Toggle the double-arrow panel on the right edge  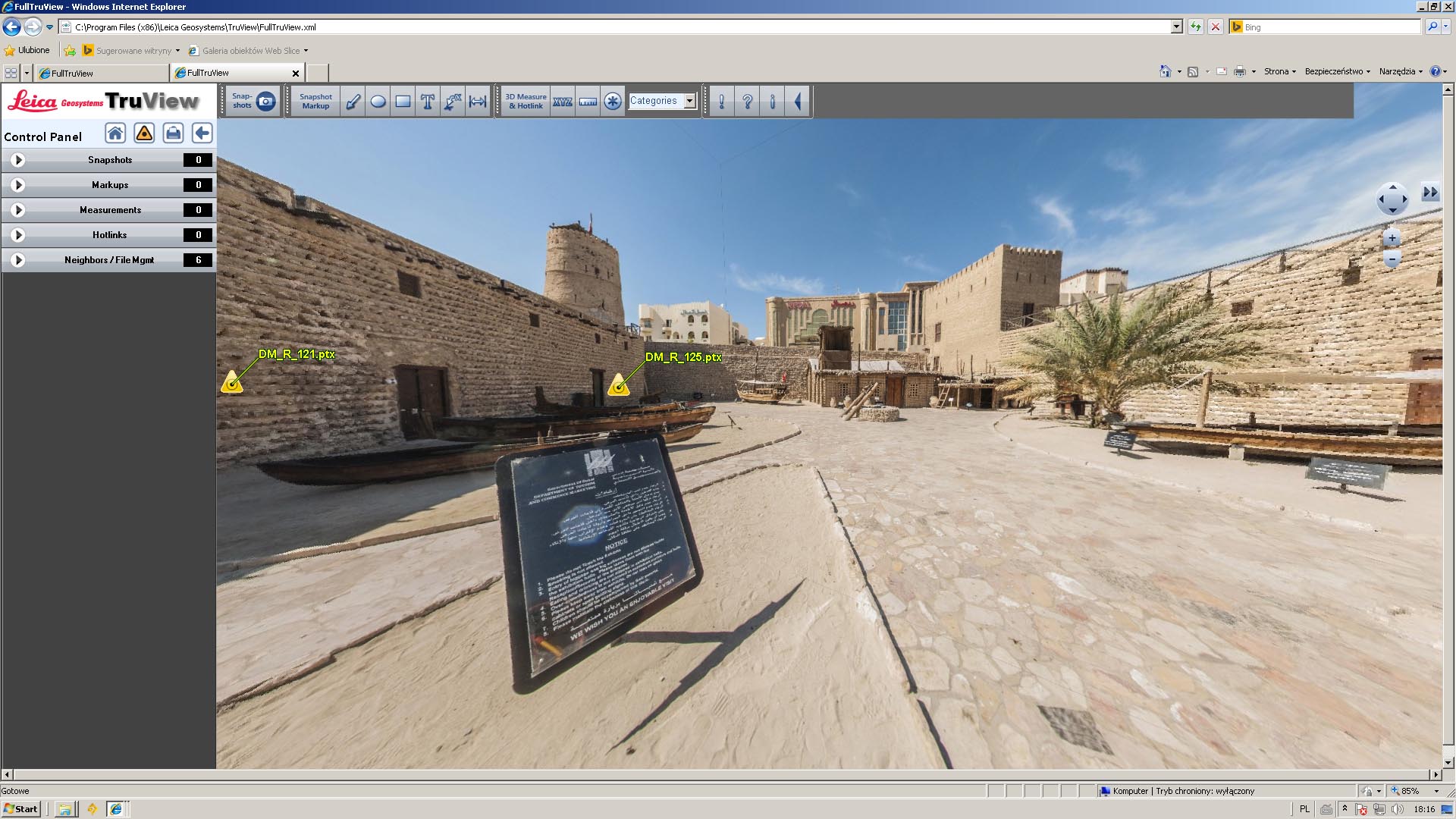click(1432, 193)
